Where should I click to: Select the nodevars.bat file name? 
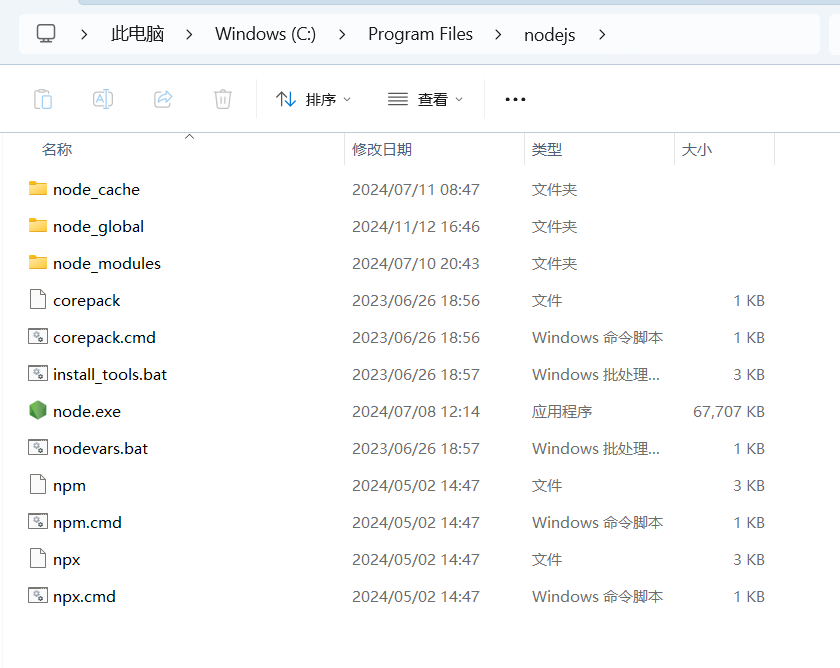(x=100, y=448)
